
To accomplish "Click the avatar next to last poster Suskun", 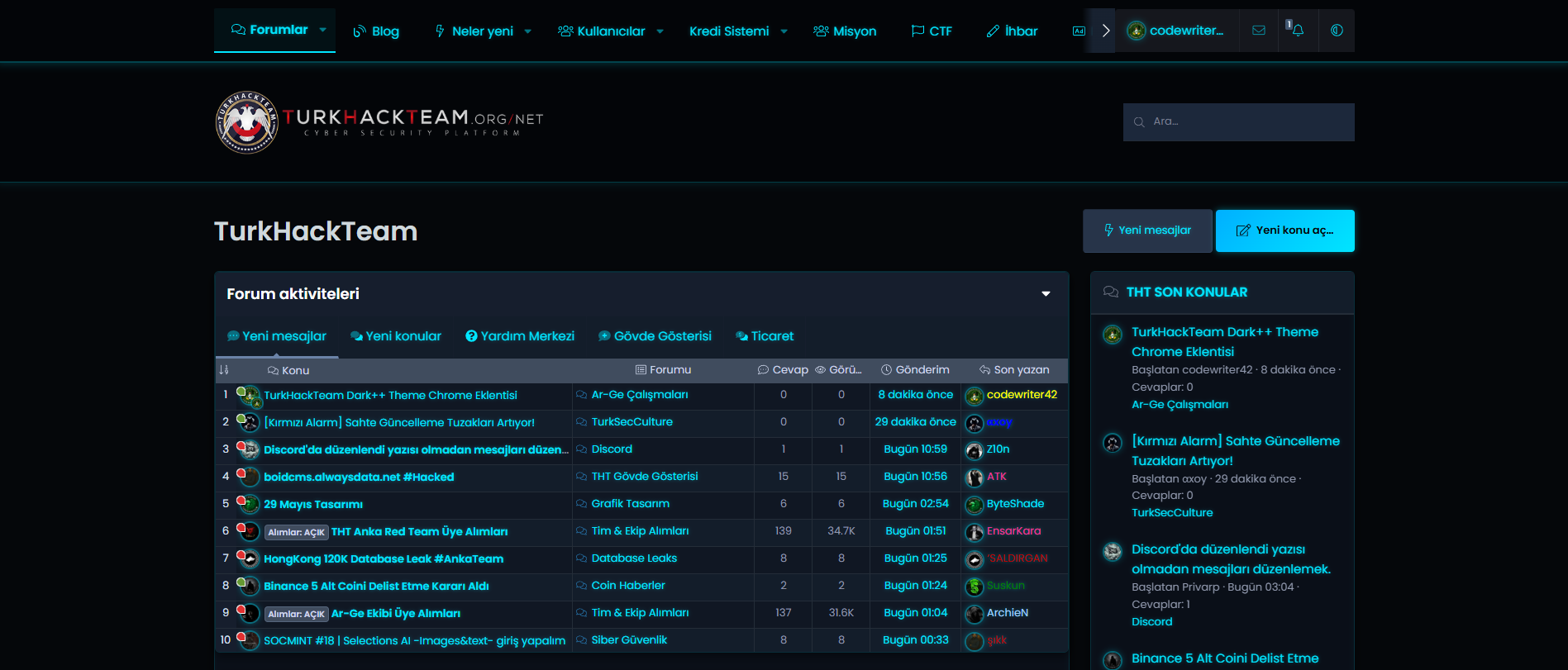I will (x=975, y=587).
